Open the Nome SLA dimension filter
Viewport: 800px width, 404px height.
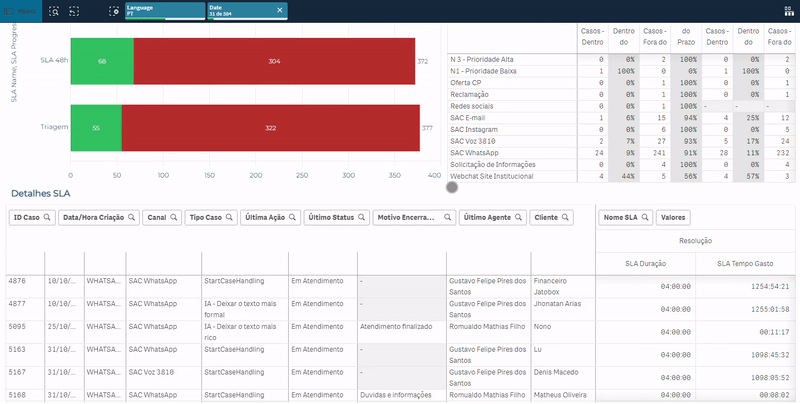coord(624,217)
